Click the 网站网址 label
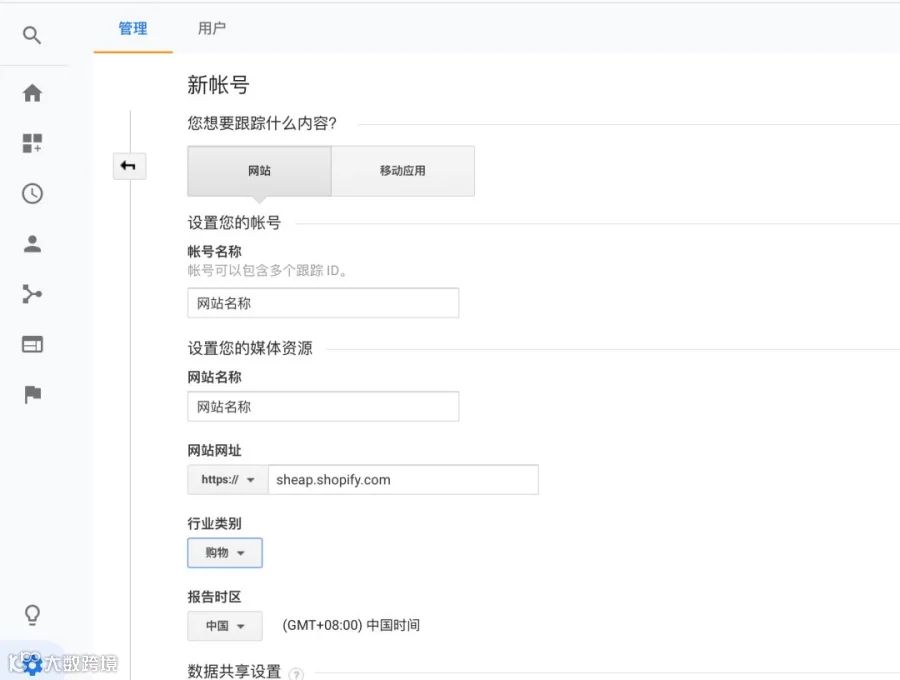 [215, 450]
